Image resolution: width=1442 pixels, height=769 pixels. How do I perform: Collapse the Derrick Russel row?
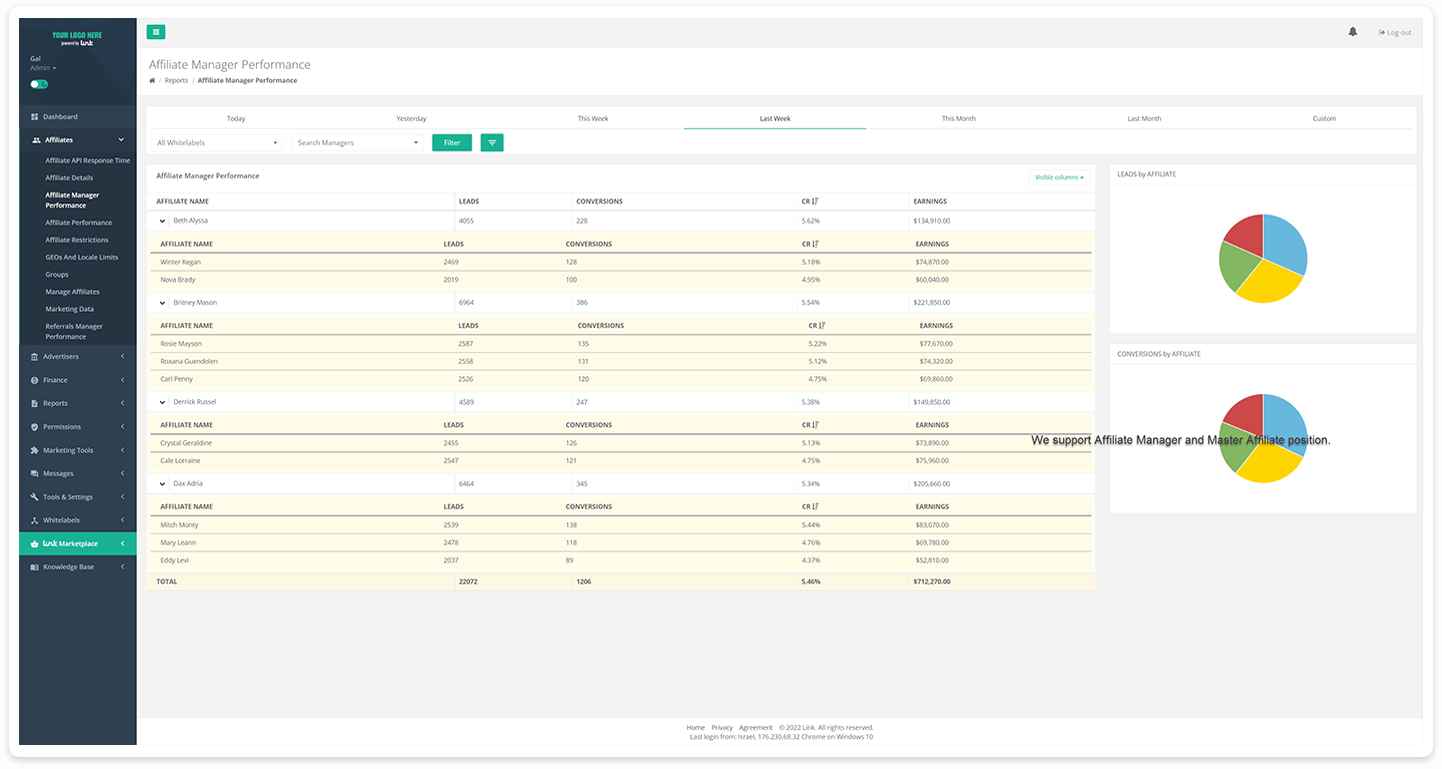point(162,402)
